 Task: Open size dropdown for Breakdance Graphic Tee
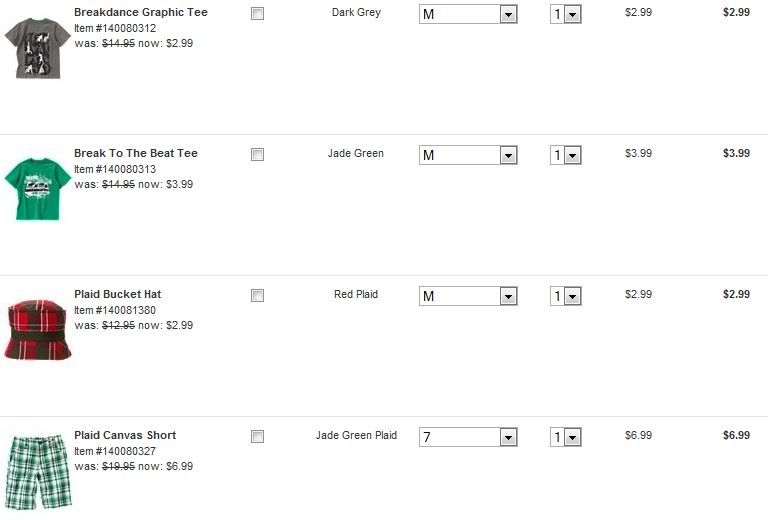tap(467, 14)
